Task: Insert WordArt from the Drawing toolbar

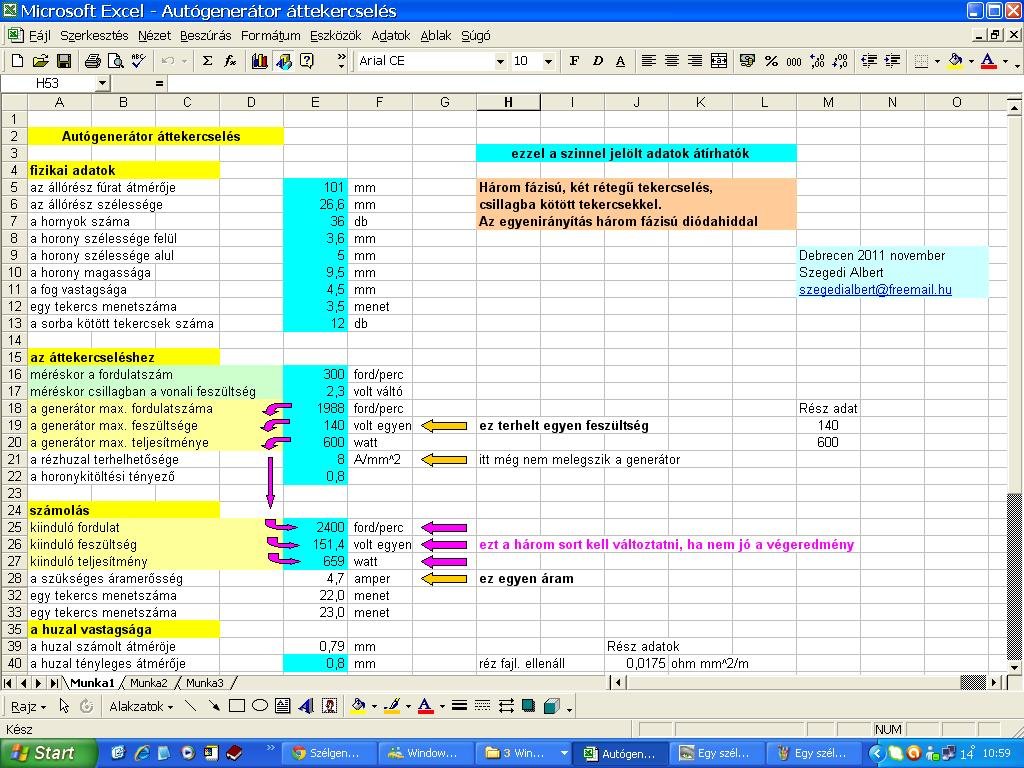Action: 306,706
